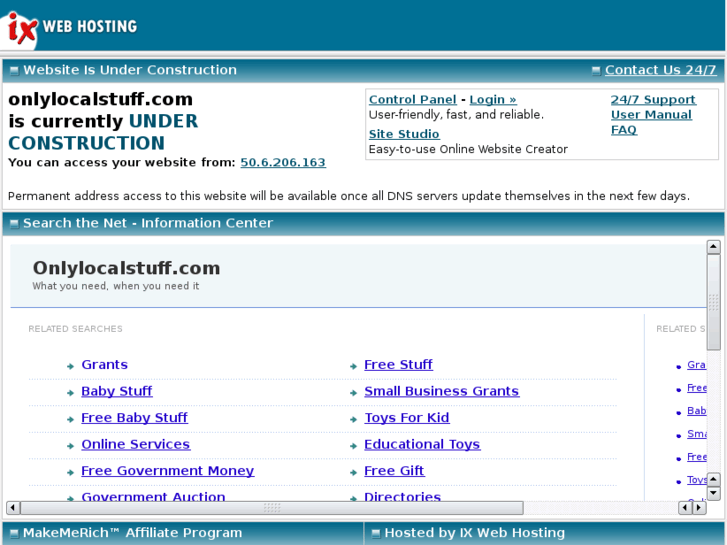The width and height of the screenshot is (727, 545).
Task: Click horizontal scrollbar left arrow
Action: (x=13, y=507)
